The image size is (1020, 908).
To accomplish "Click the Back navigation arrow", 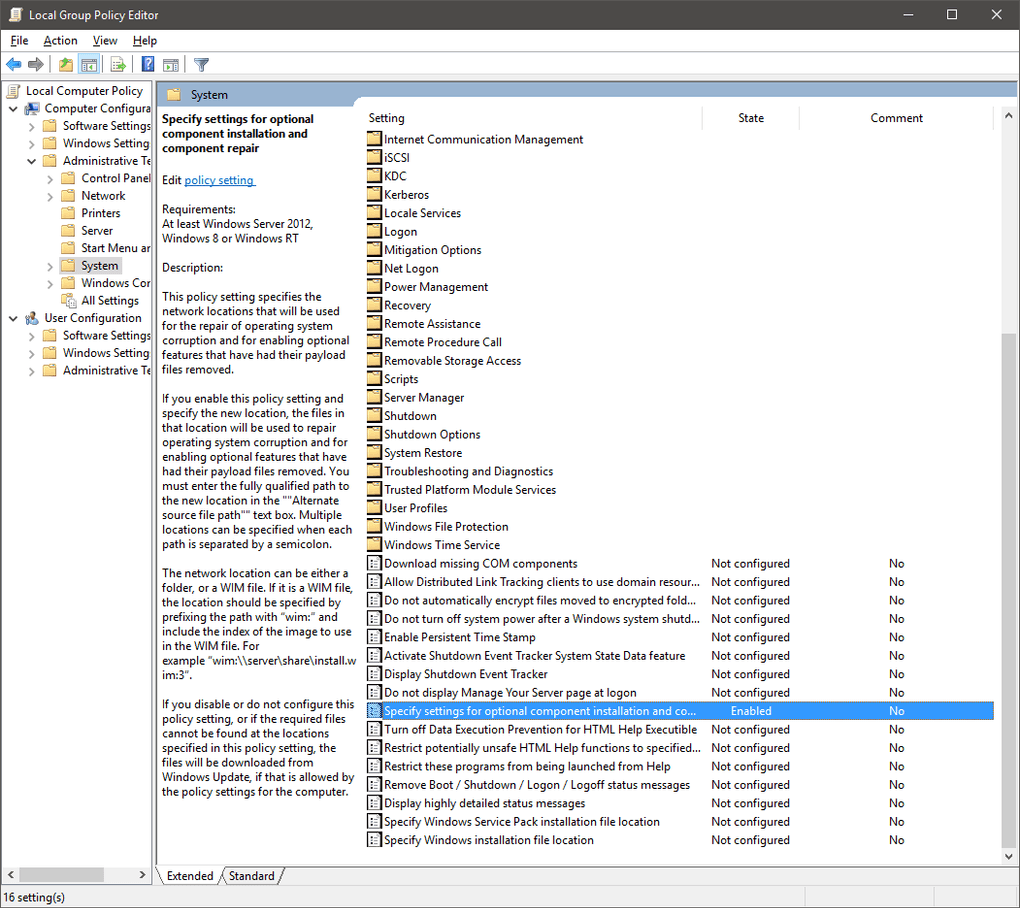I will [13, 64].
